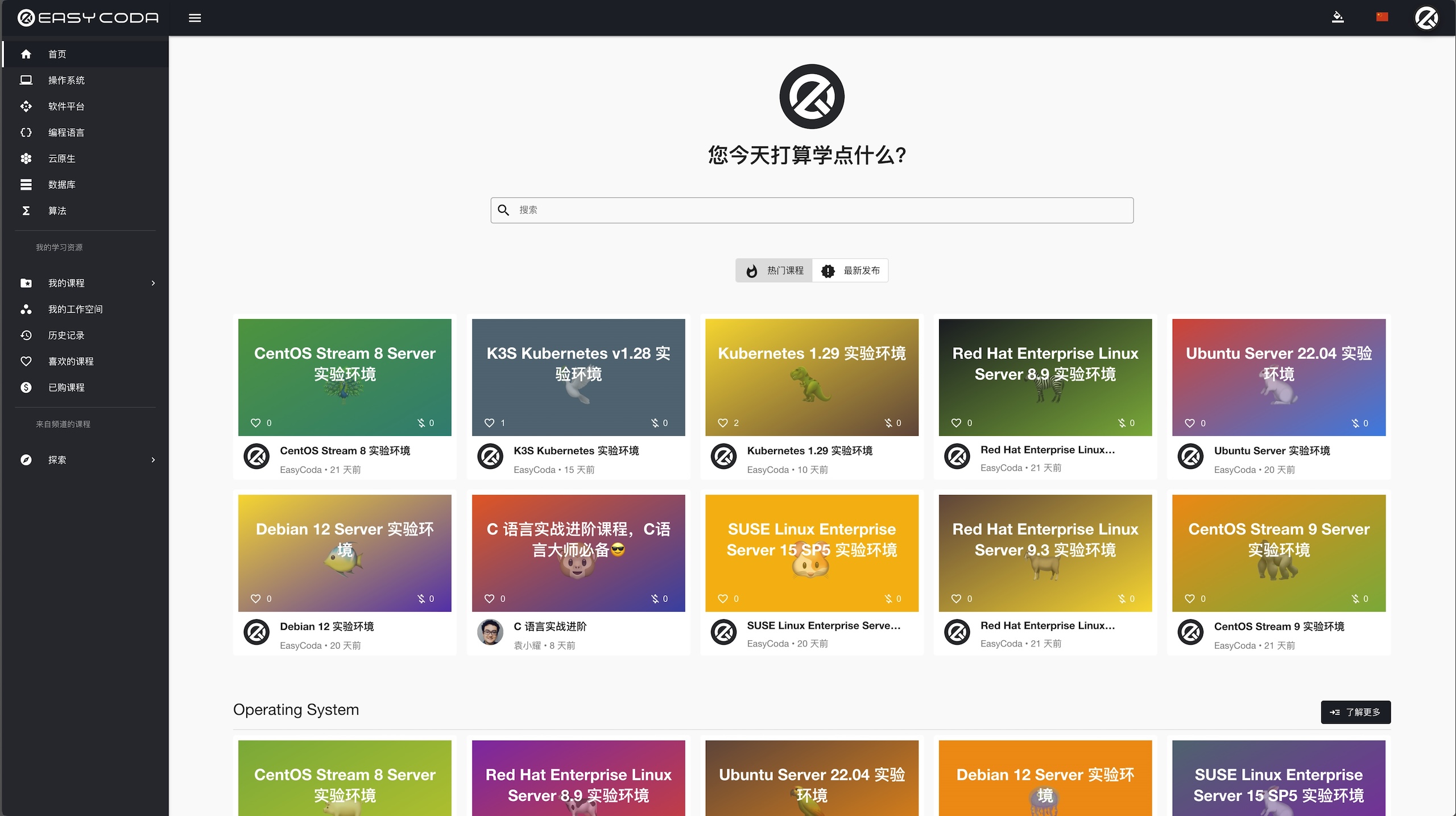Like the SUSE Linux 15 SP5 card with the hamster

(x=722, y=599)
